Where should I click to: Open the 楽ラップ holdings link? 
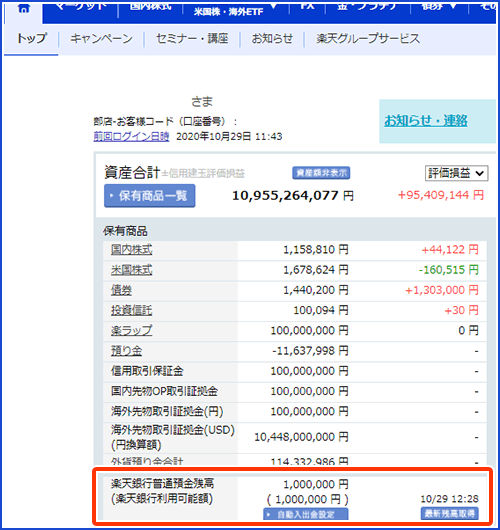[132, 330]
